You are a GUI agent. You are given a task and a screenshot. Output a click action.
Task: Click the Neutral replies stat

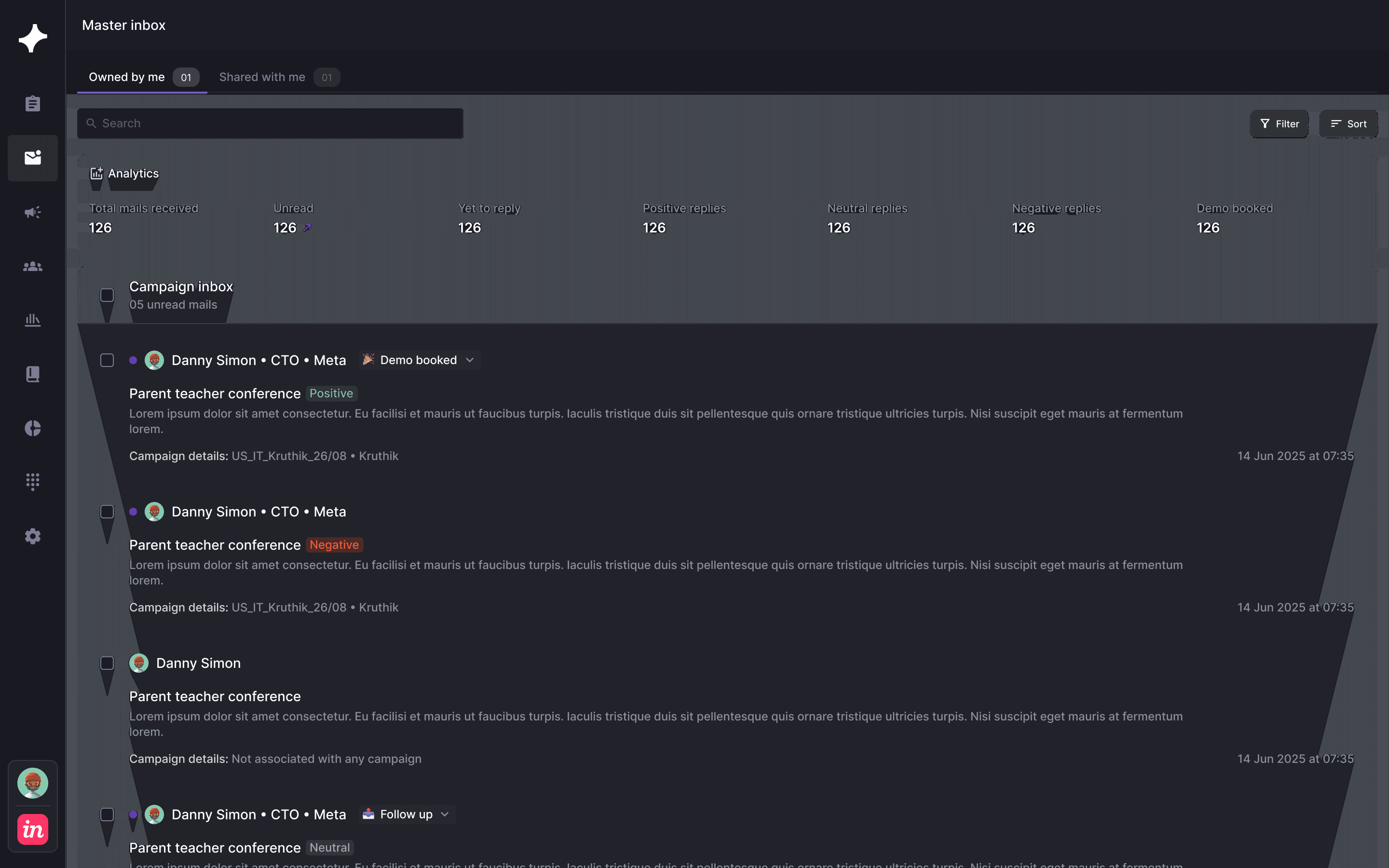click(867, 218)
